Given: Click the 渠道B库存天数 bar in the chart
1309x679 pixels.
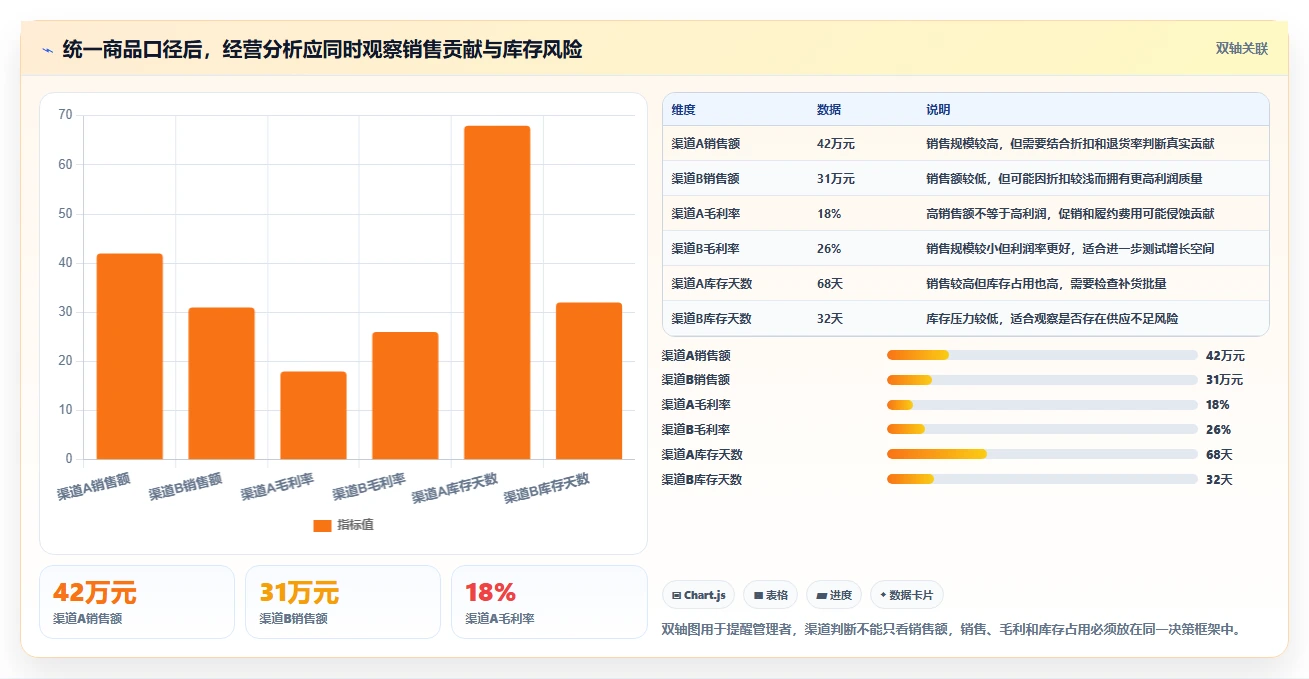Looking at the screenshot, I should 589,381.
